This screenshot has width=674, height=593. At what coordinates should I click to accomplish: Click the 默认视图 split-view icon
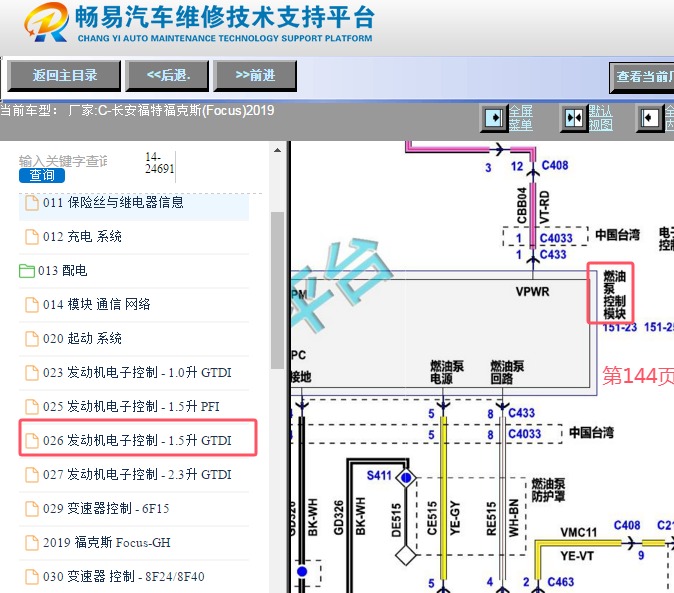tap(573, 117)
